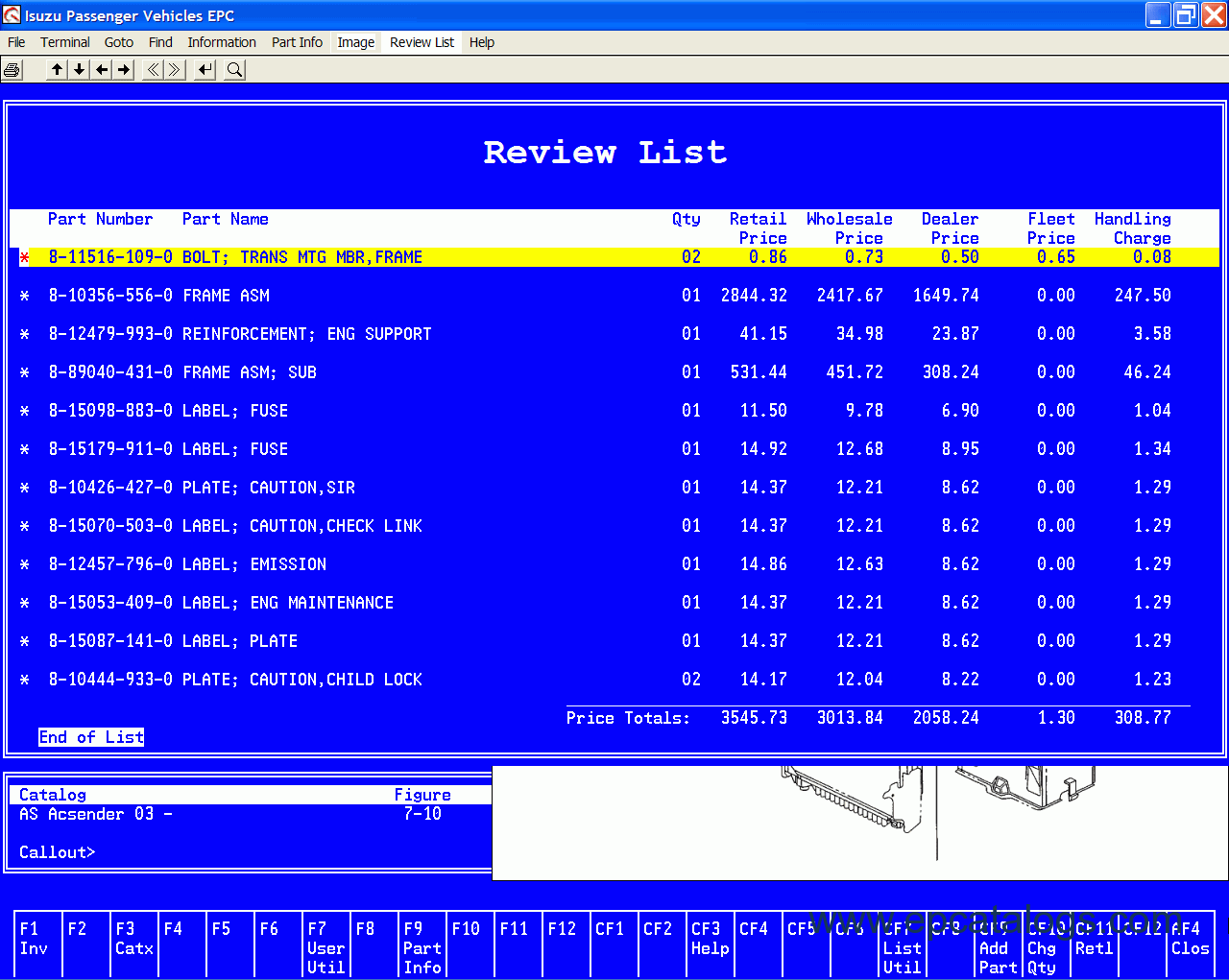Click the Dealer Price column header
This screenshot has height=980, width=1229.
click(951, 228)
